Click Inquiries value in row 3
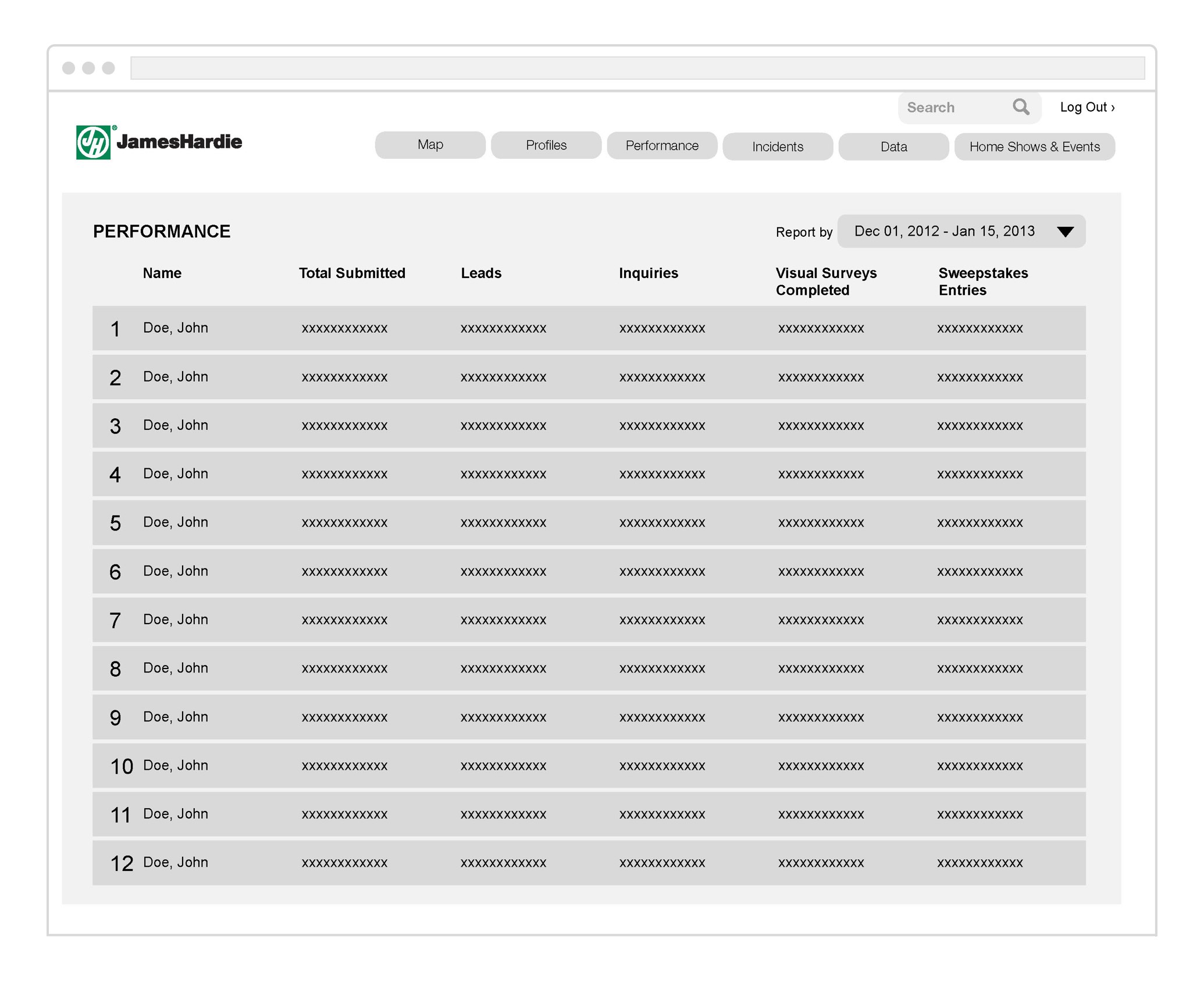The height and width of the screenshot is (982, 1204). click(662, 426)
